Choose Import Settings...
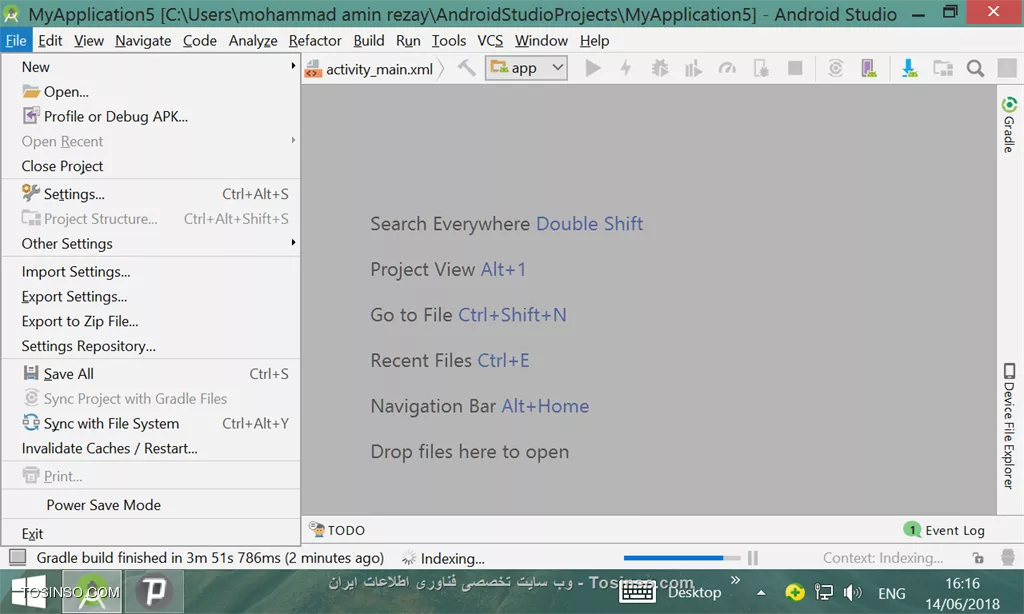Screen dimensions: 1024x614 [x=151, y=272]
